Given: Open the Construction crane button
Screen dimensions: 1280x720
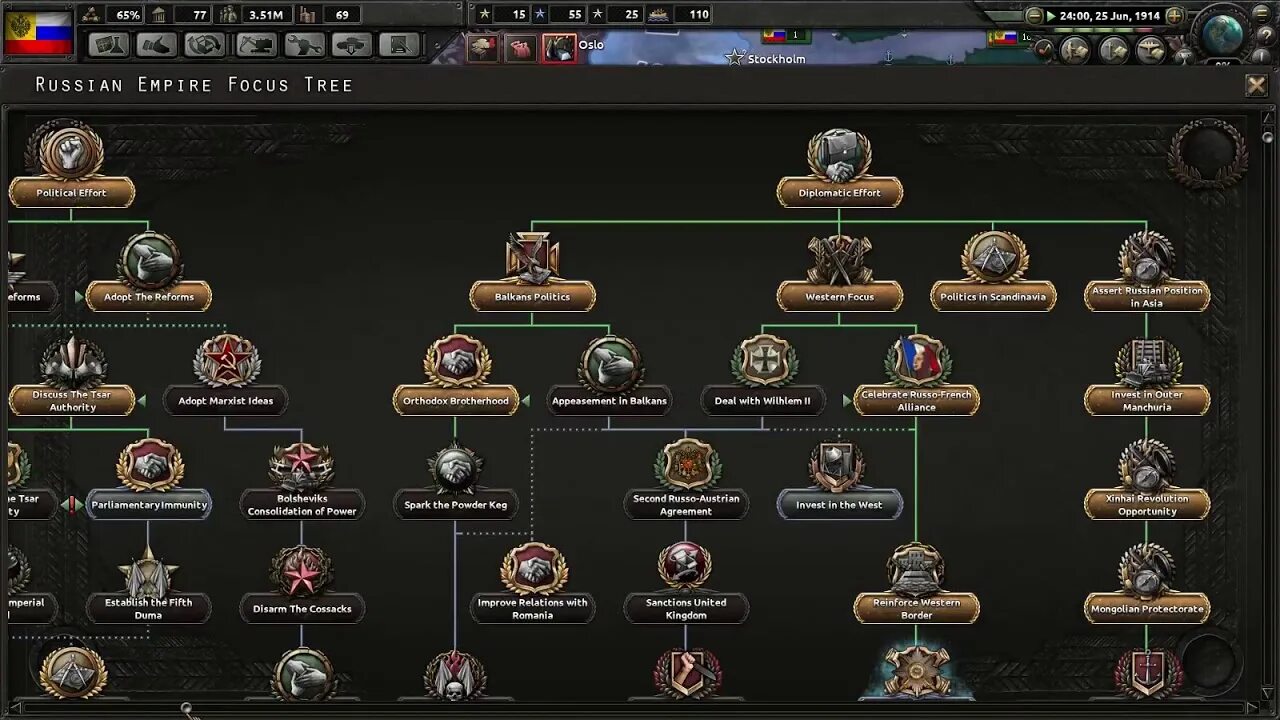Looking at the screenshot, I should tap(255, 45).
